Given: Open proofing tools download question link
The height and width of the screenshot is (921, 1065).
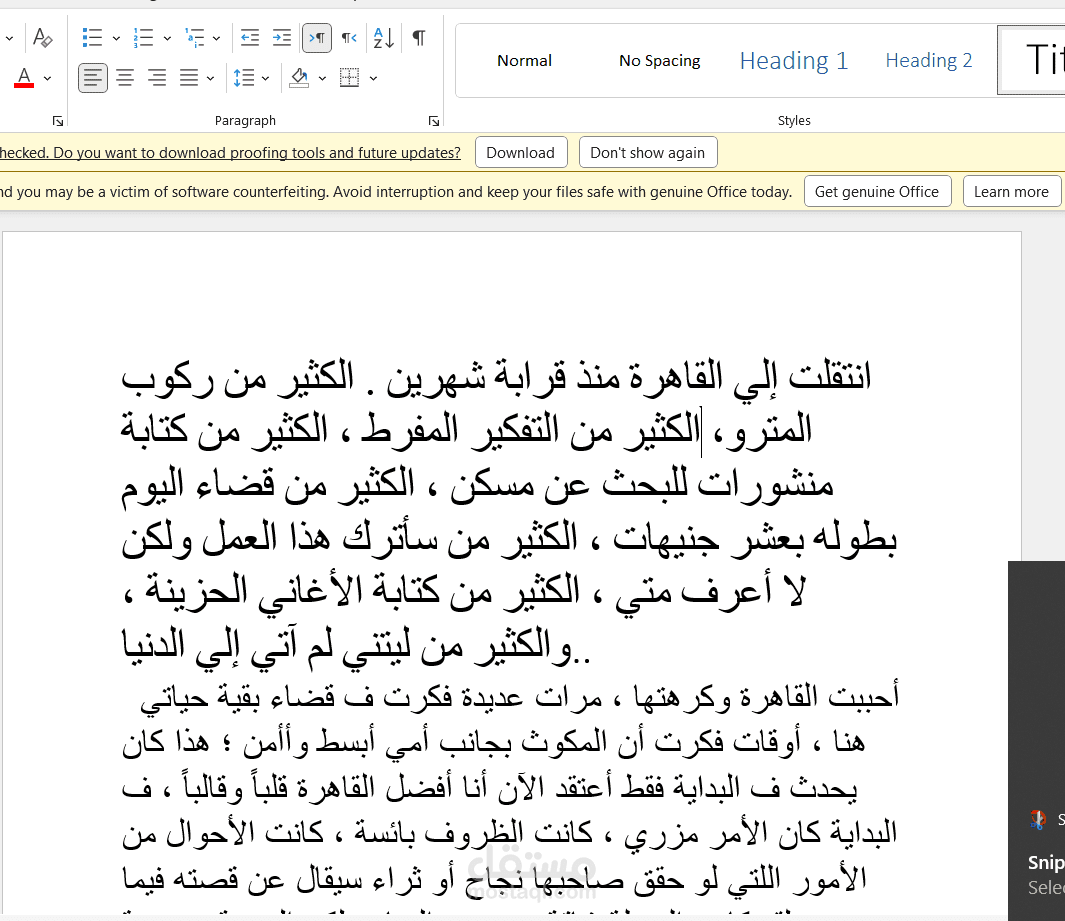Looking at the screenshot, I should pos(230,153).
